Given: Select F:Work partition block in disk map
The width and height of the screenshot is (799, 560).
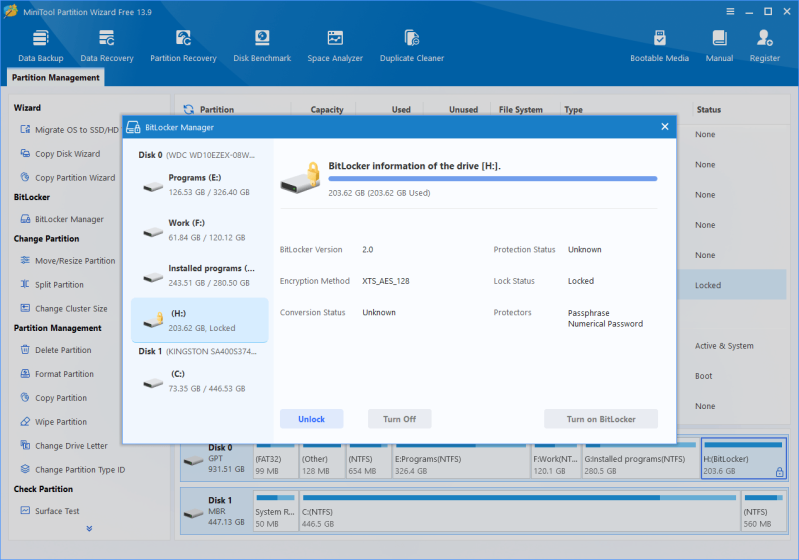Looking at the screenshot, I should [x=556, y=460].
